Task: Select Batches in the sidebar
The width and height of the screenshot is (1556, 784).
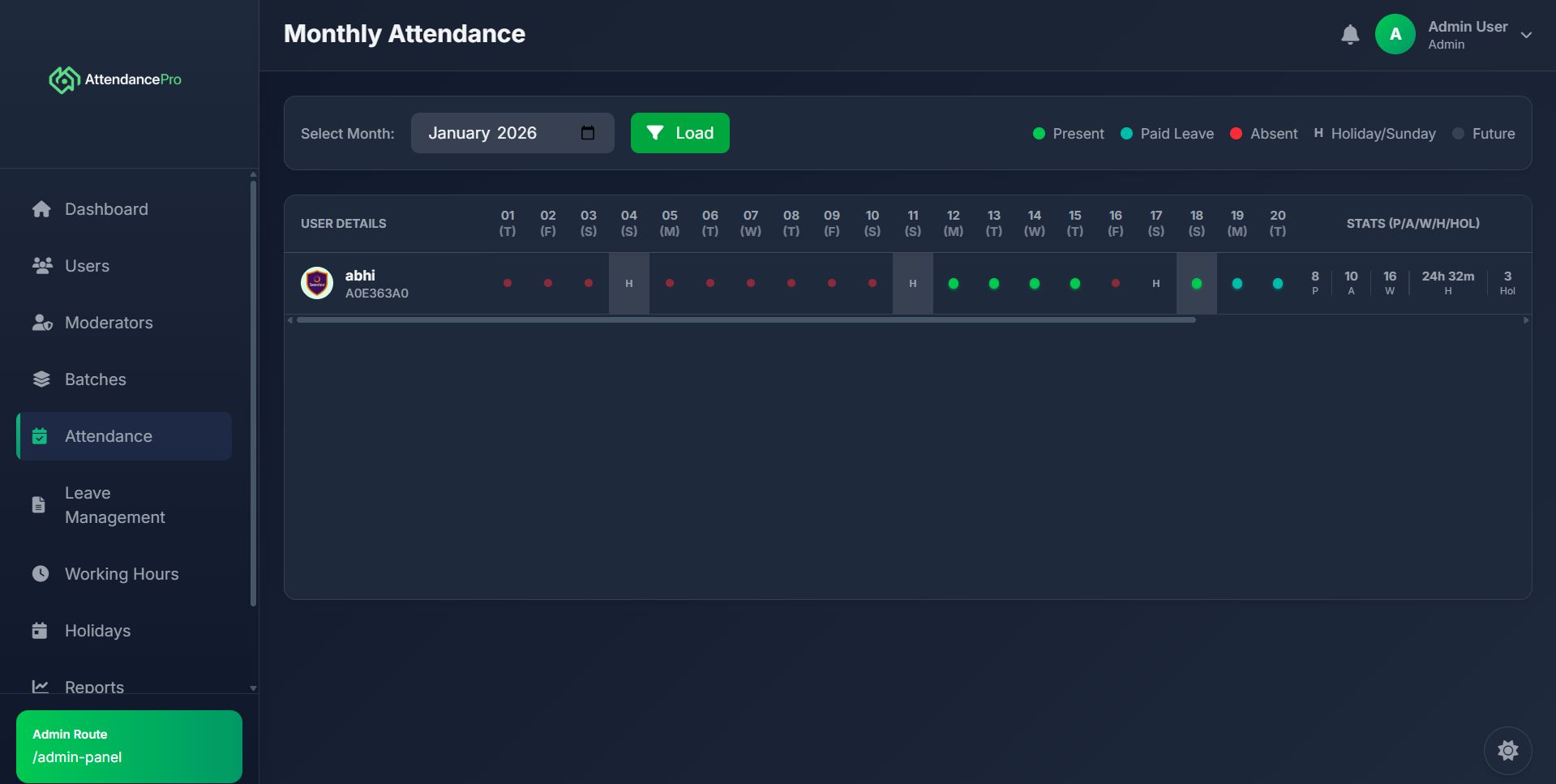Action: [96, 379]
